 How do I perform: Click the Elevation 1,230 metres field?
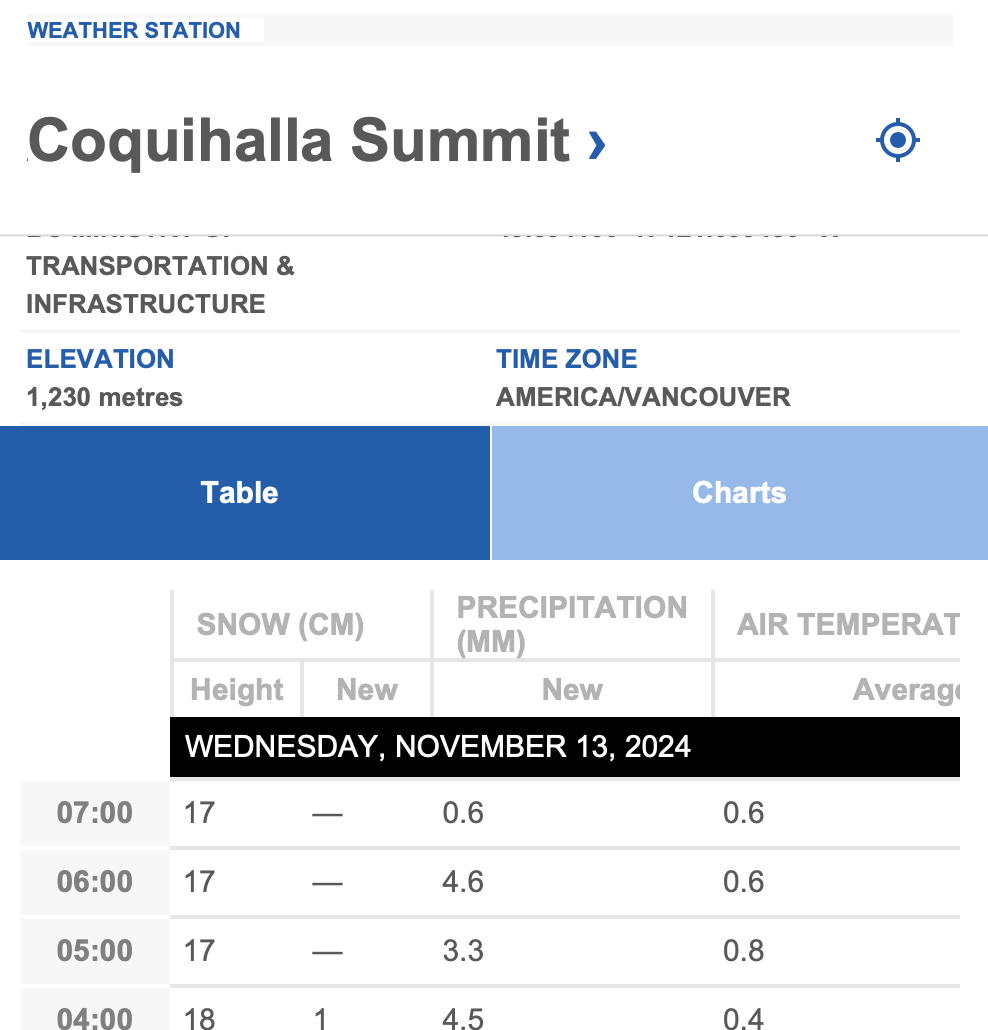click(104, 378)
